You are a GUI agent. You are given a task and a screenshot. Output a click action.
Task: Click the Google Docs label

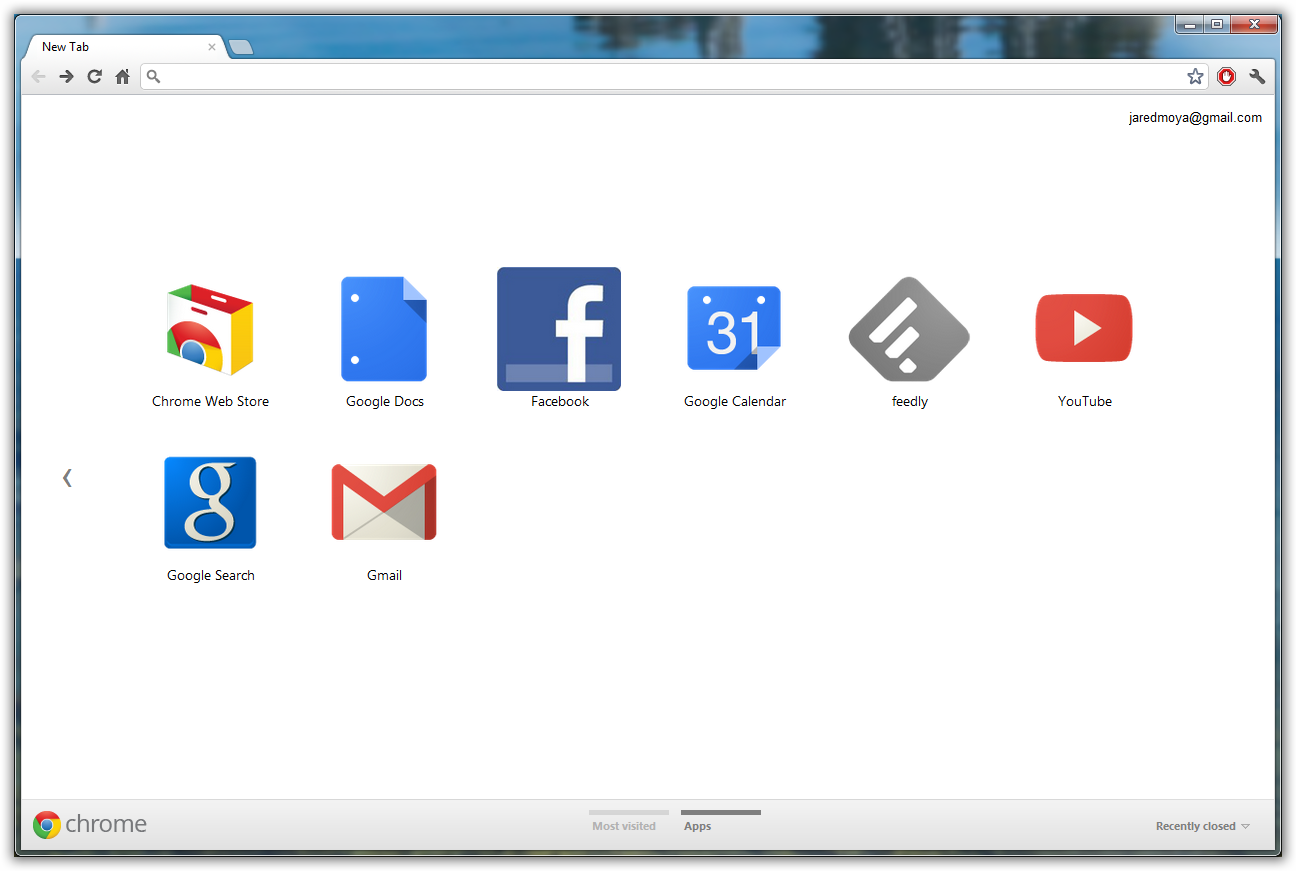[385, 402]
